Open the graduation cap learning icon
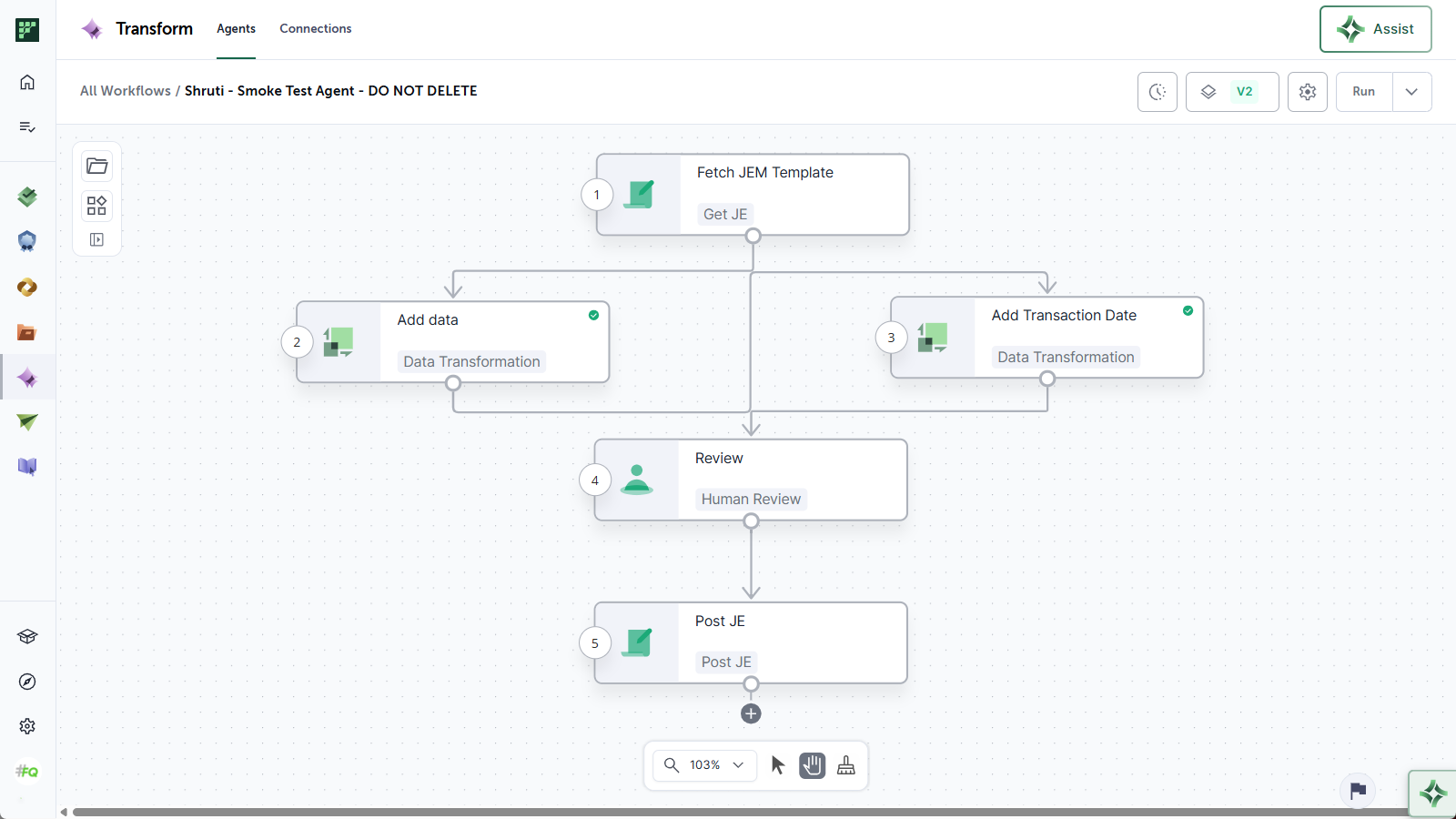The height and width of the screenshot is (819, 1456). pyautogui.click(x=27, y=637)
